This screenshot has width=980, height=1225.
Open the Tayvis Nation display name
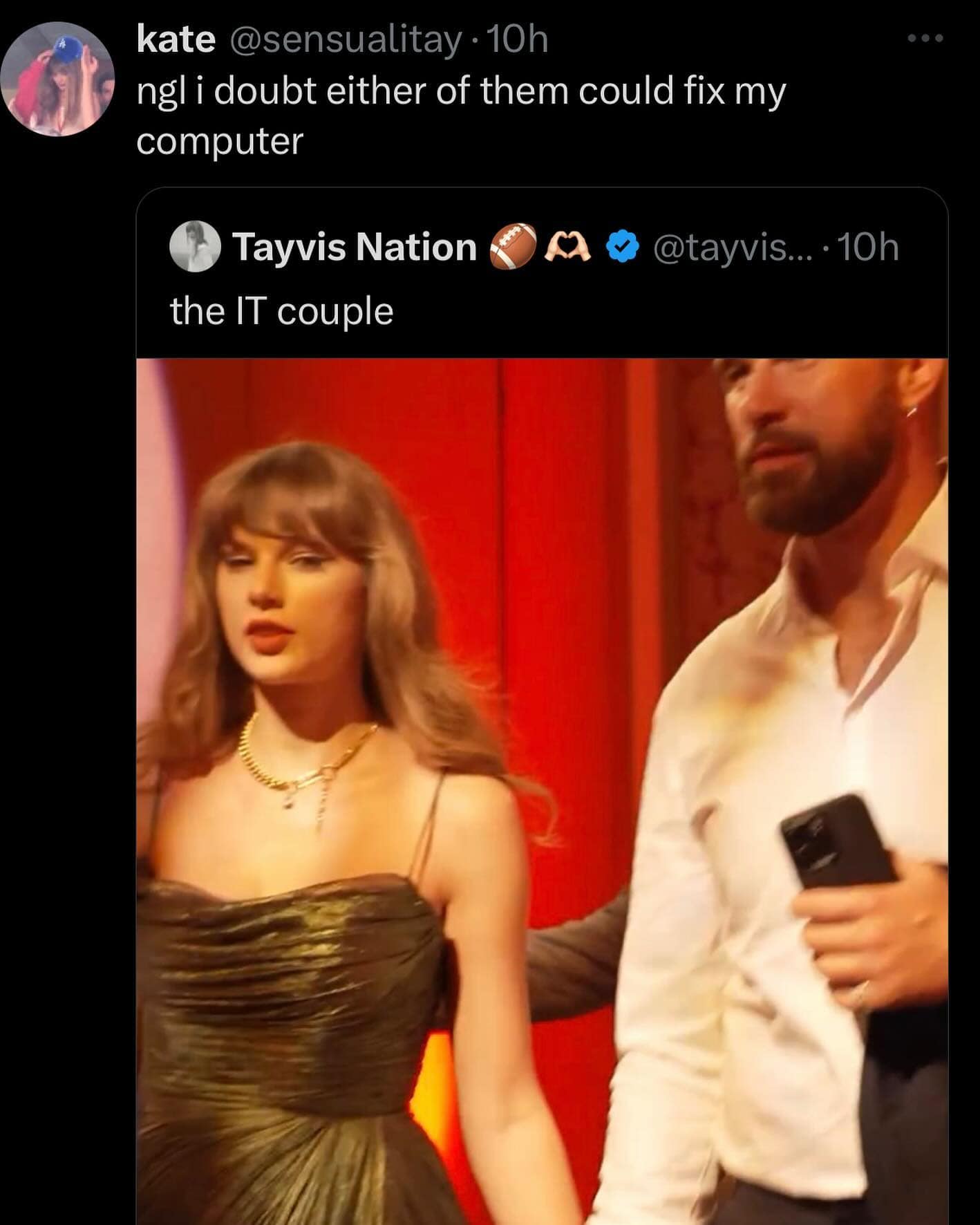click(x=355, y=247)
